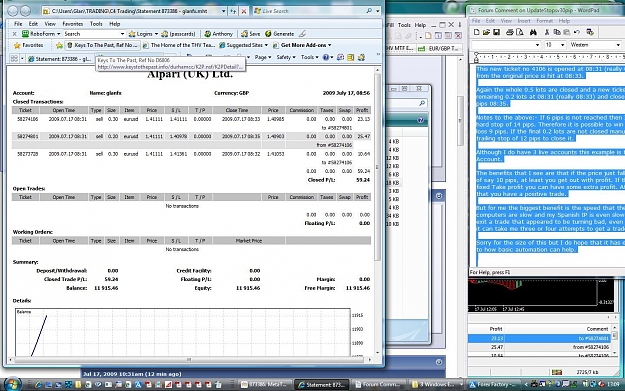625x391 pixels.
Task: Click the Internet Explorer Forward button
Action: (x=26, y=11)
